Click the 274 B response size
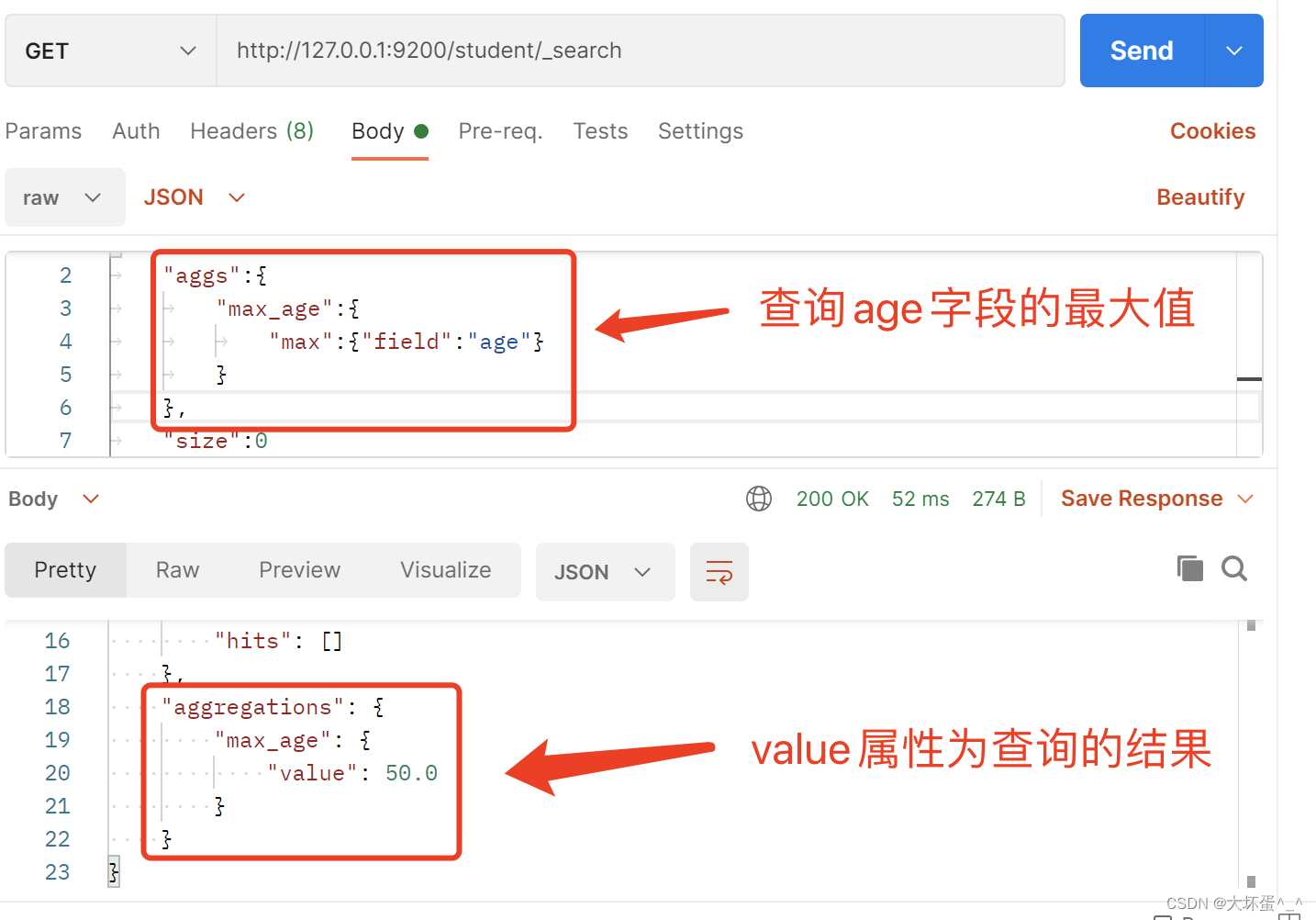This screenshot has height=920, width=1316. pos(998,499)
